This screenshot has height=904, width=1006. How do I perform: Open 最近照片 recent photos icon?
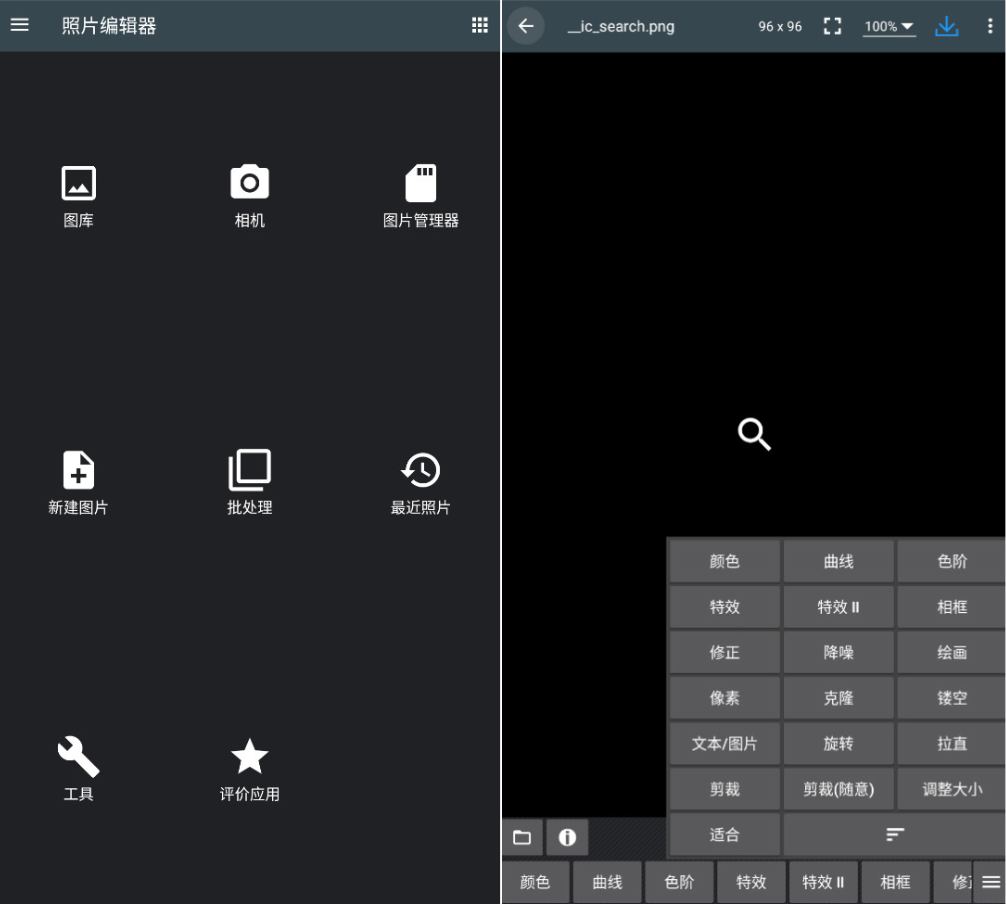coord(421,470)
